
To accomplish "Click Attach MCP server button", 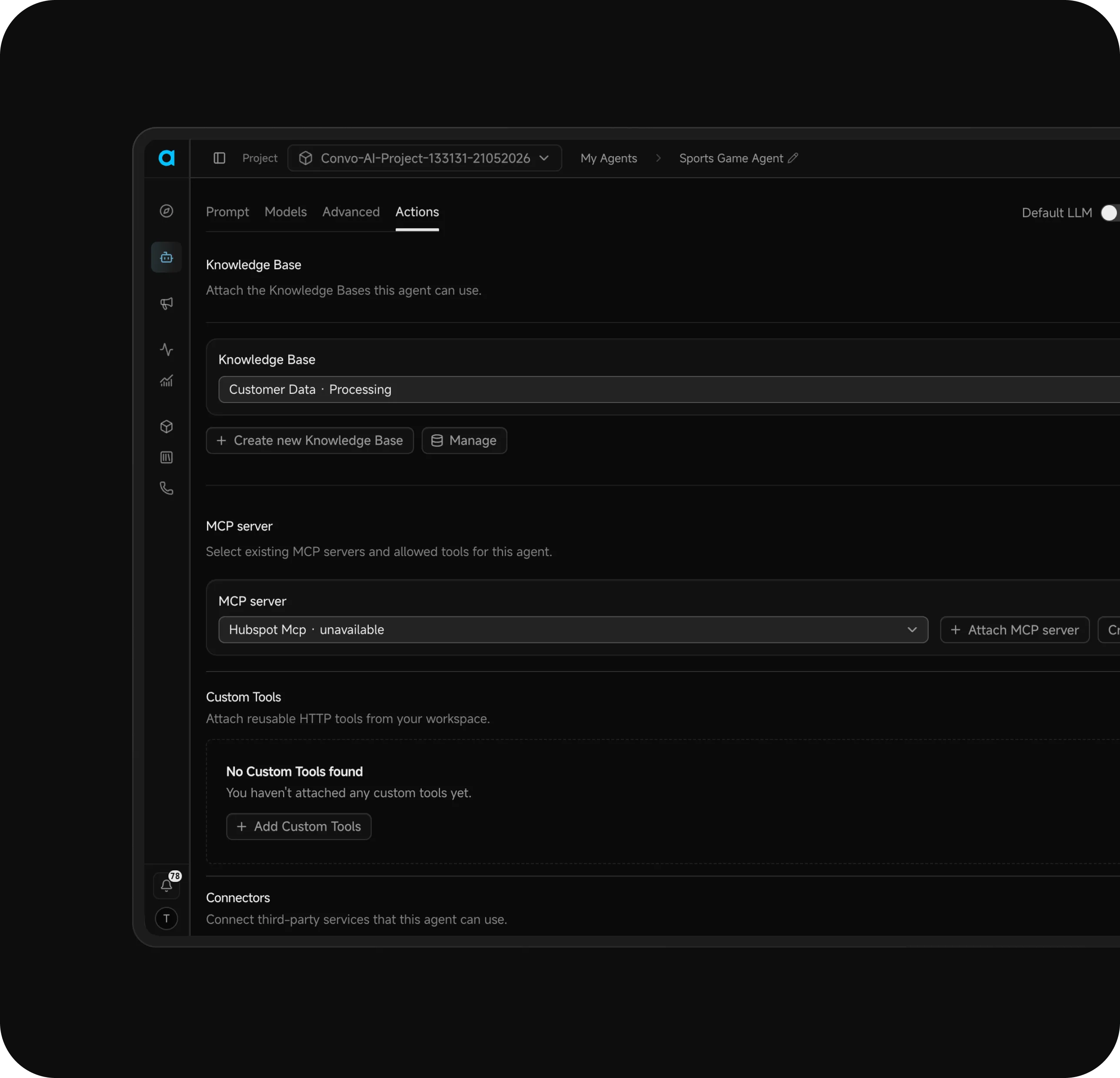I will [x=1015, y=629].
